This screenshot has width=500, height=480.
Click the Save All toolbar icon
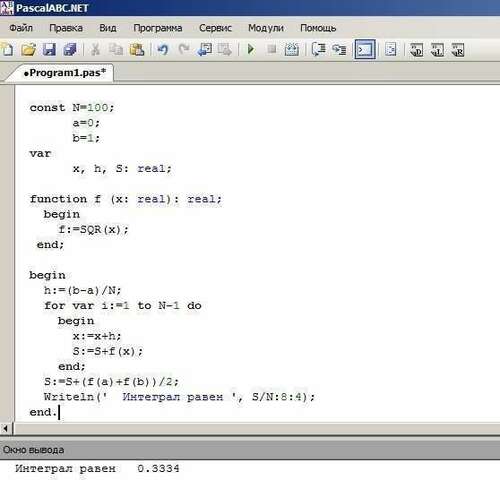70,50
